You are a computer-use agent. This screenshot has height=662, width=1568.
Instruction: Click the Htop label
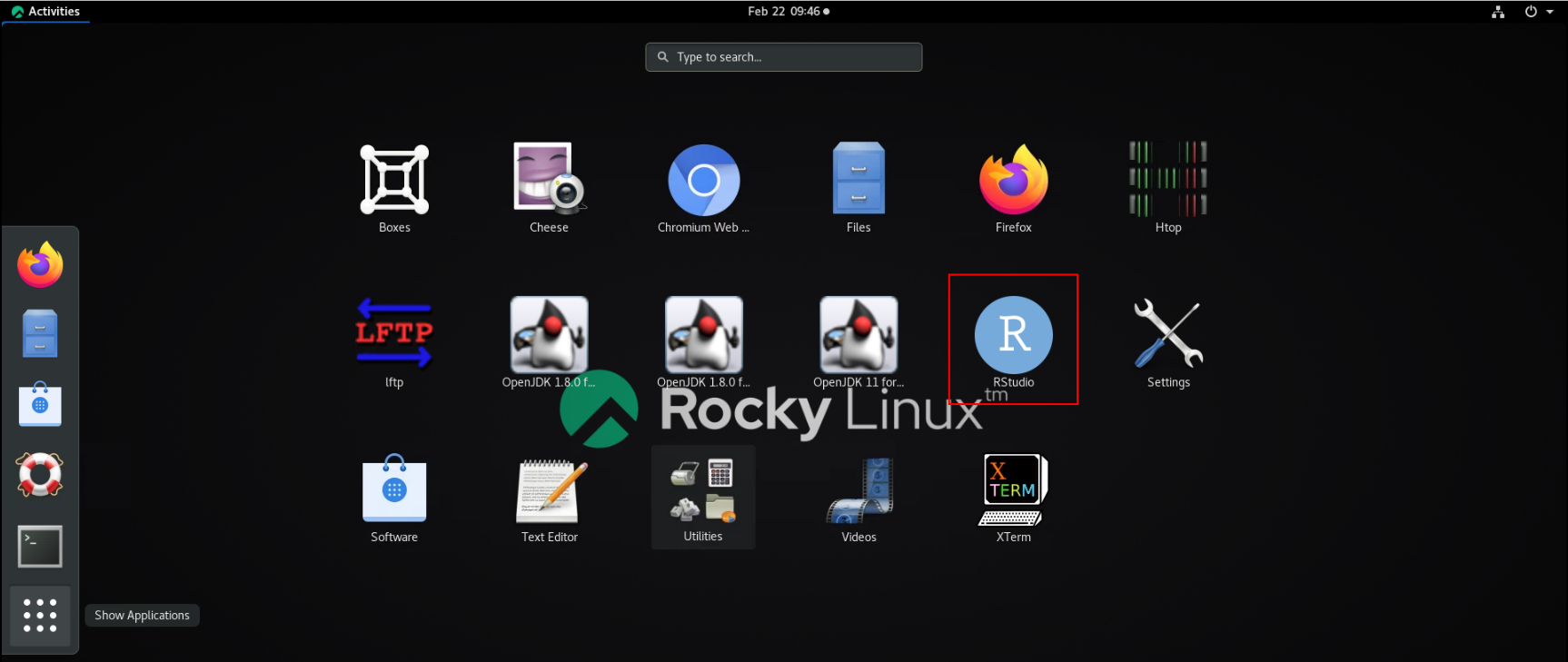pos(1168,228)
